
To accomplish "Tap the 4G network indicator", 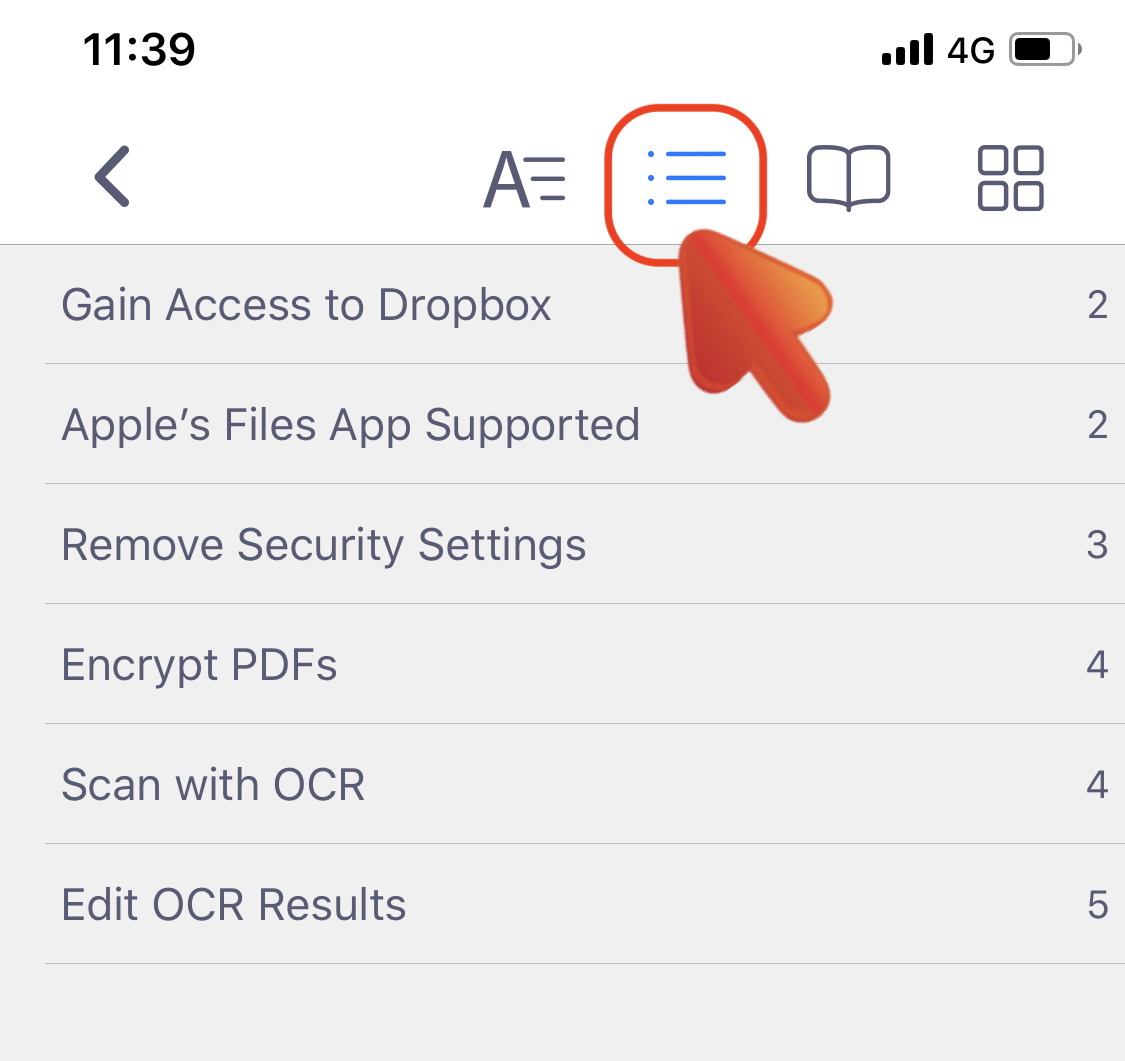I will 971,50.
